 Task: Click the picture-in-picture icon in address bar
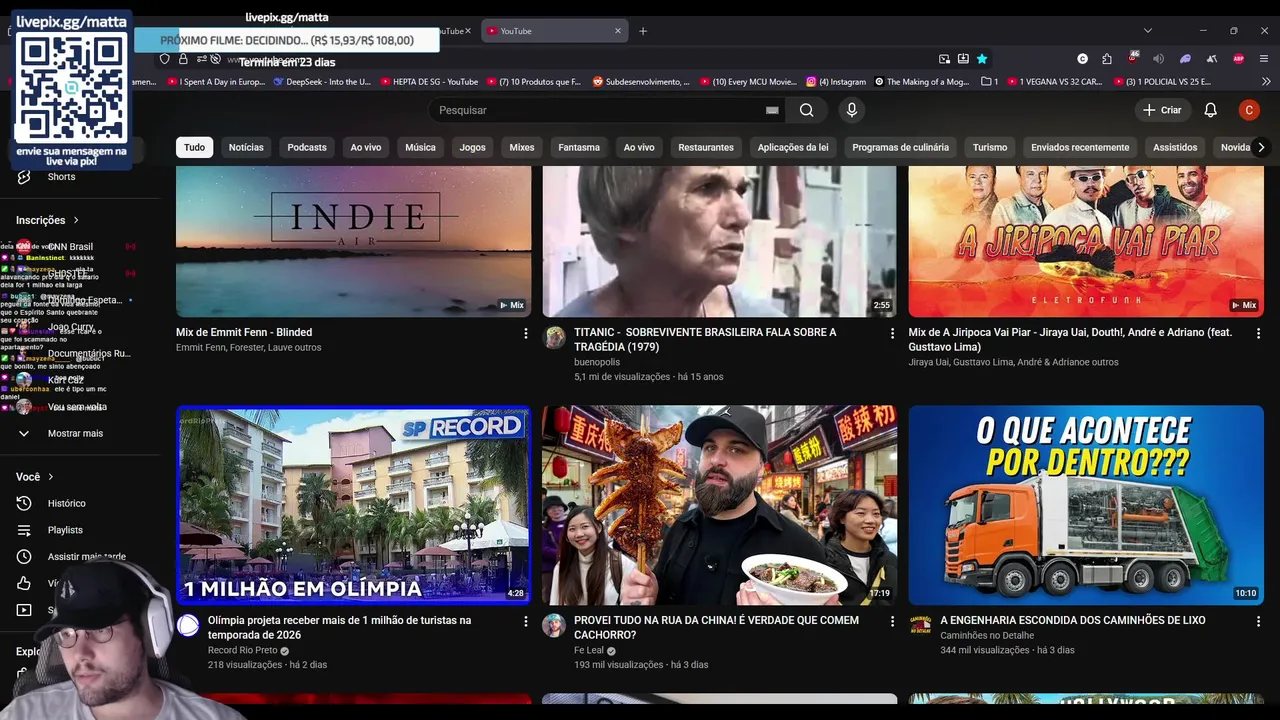coord(944,59)
